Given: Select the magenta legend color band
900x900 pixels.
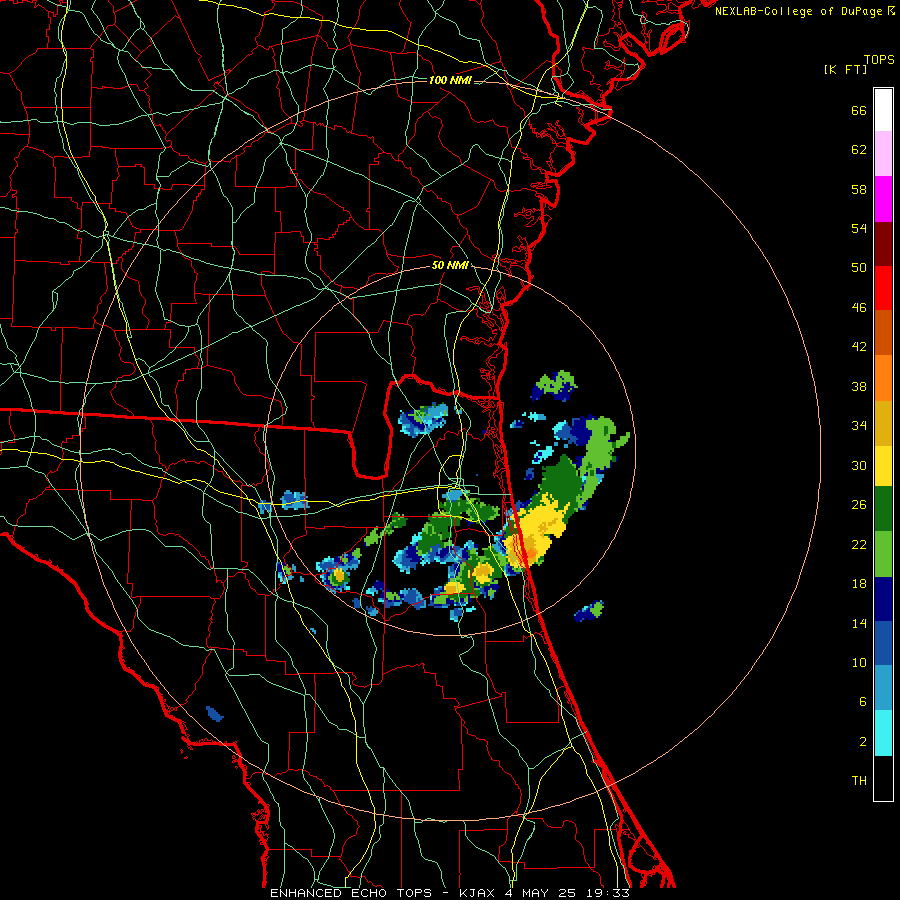Looking at the screenshot, I should pyautogui.click(x=883, y=199).
